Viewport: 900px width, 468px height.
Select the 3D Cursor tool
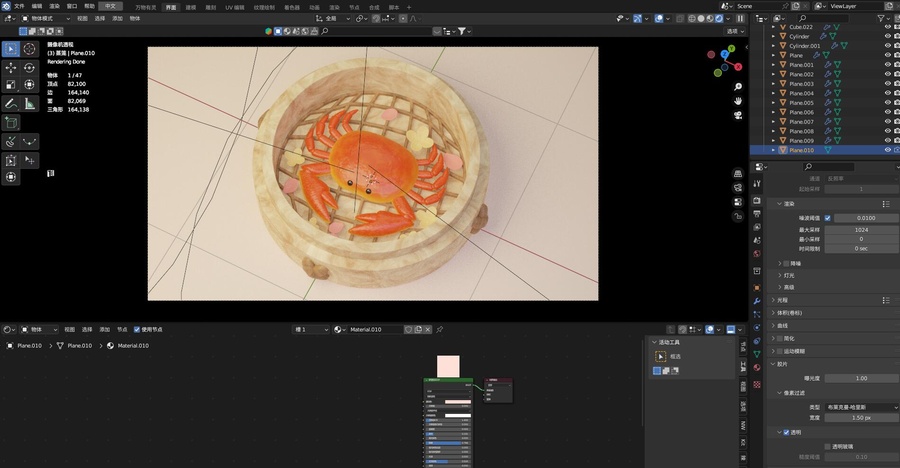(29, 49)
